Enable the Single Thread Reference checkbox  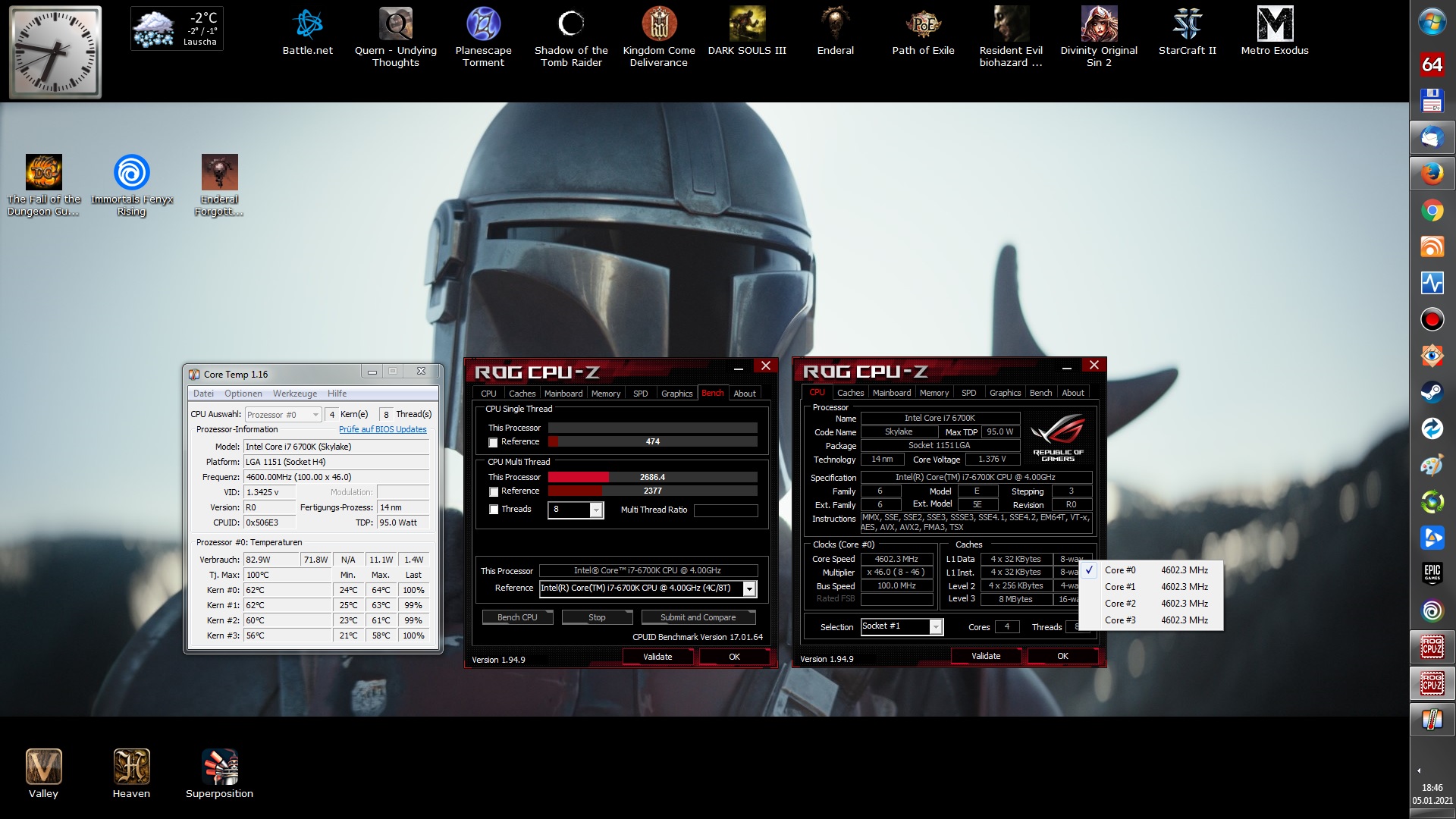494,442
